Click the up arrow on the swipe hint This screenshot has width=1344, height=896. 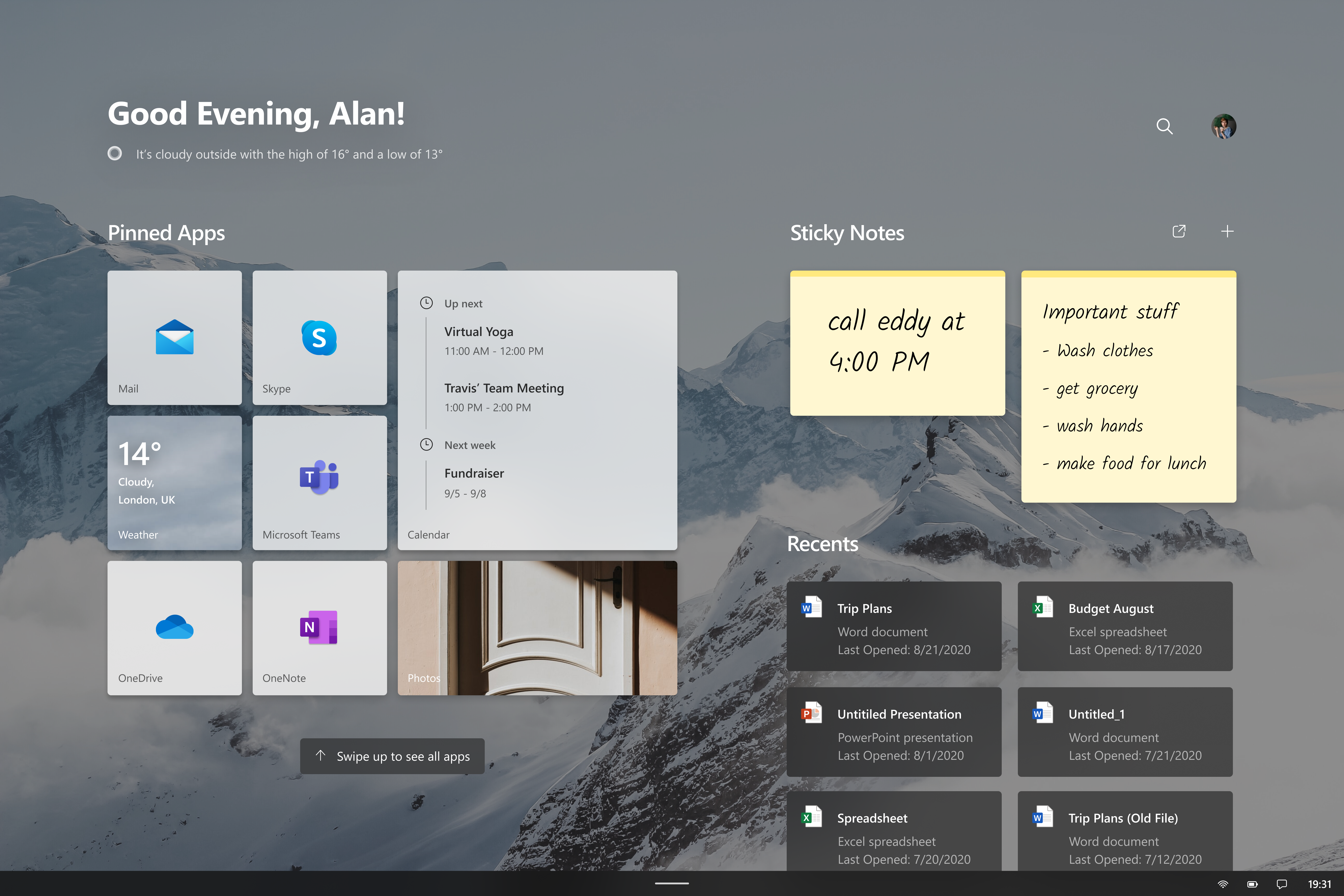point(321,755)
